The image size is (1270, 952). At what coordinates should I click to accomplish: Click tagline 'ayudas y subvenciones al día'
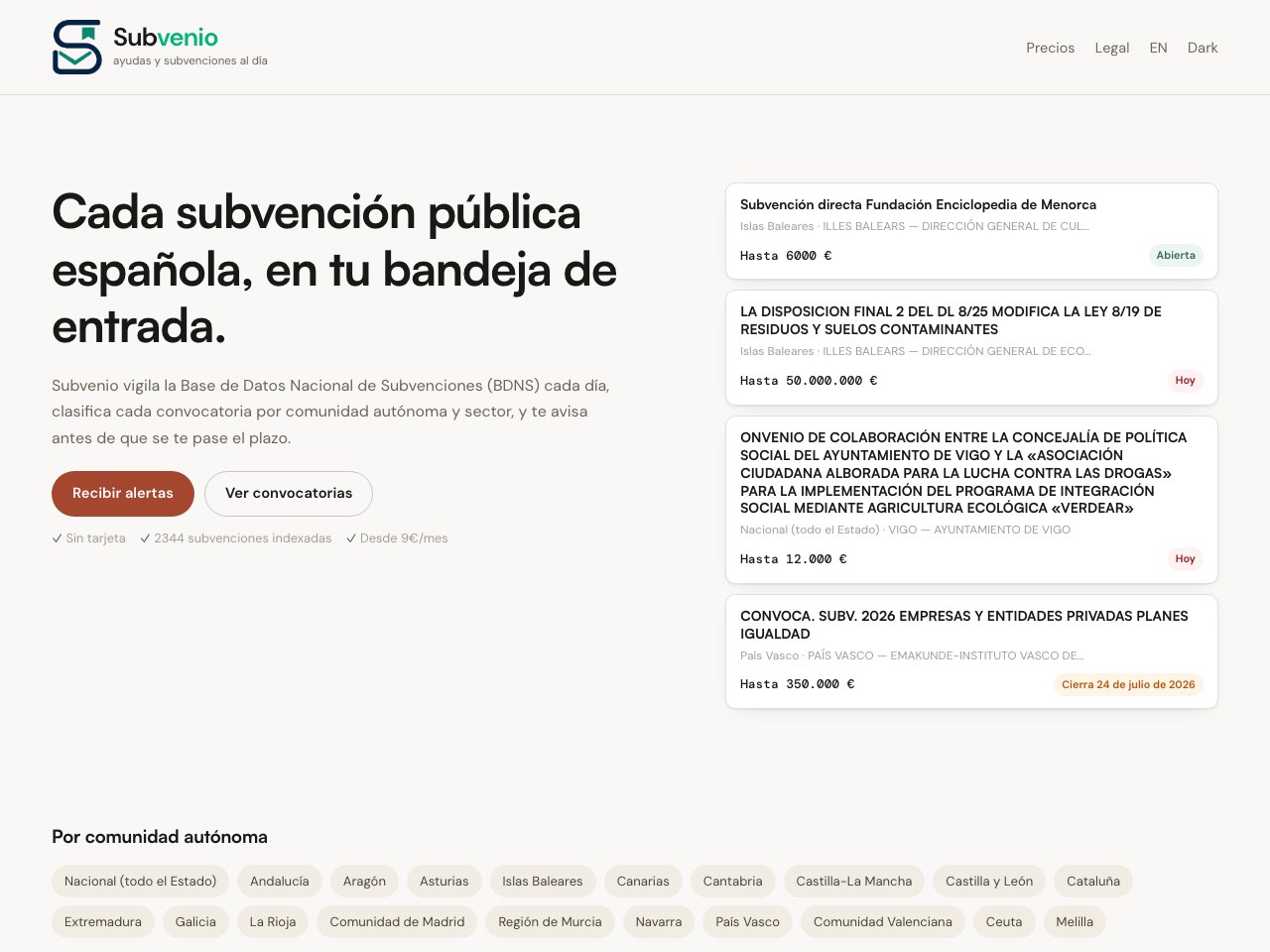(190, 60)
